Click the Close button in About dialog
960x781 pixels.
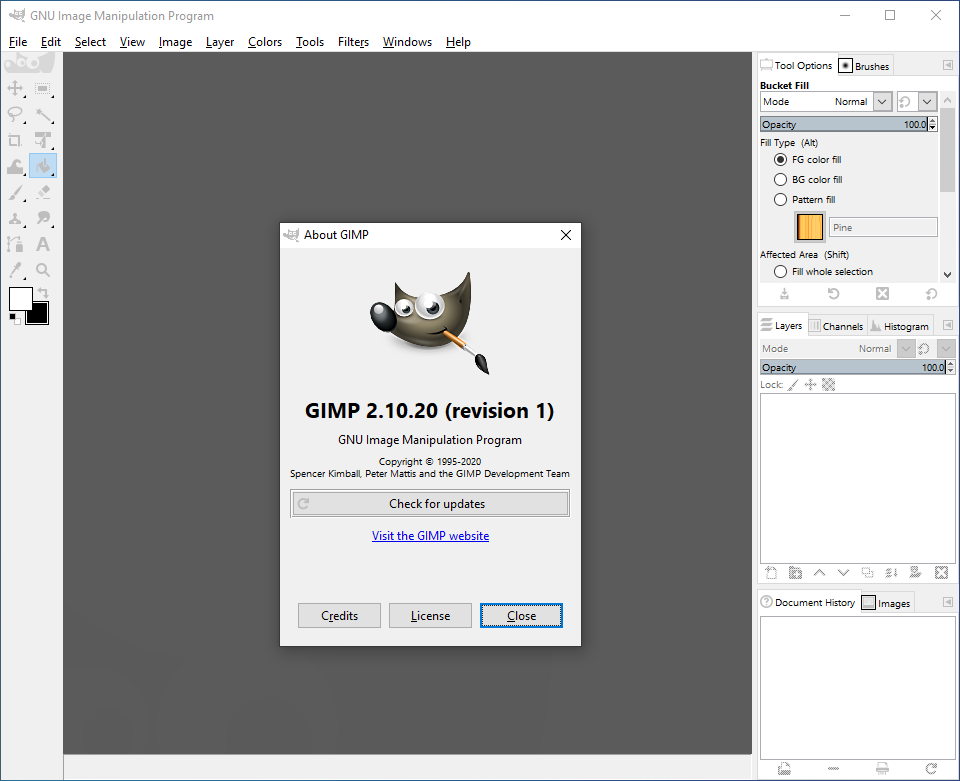[522, 616]
